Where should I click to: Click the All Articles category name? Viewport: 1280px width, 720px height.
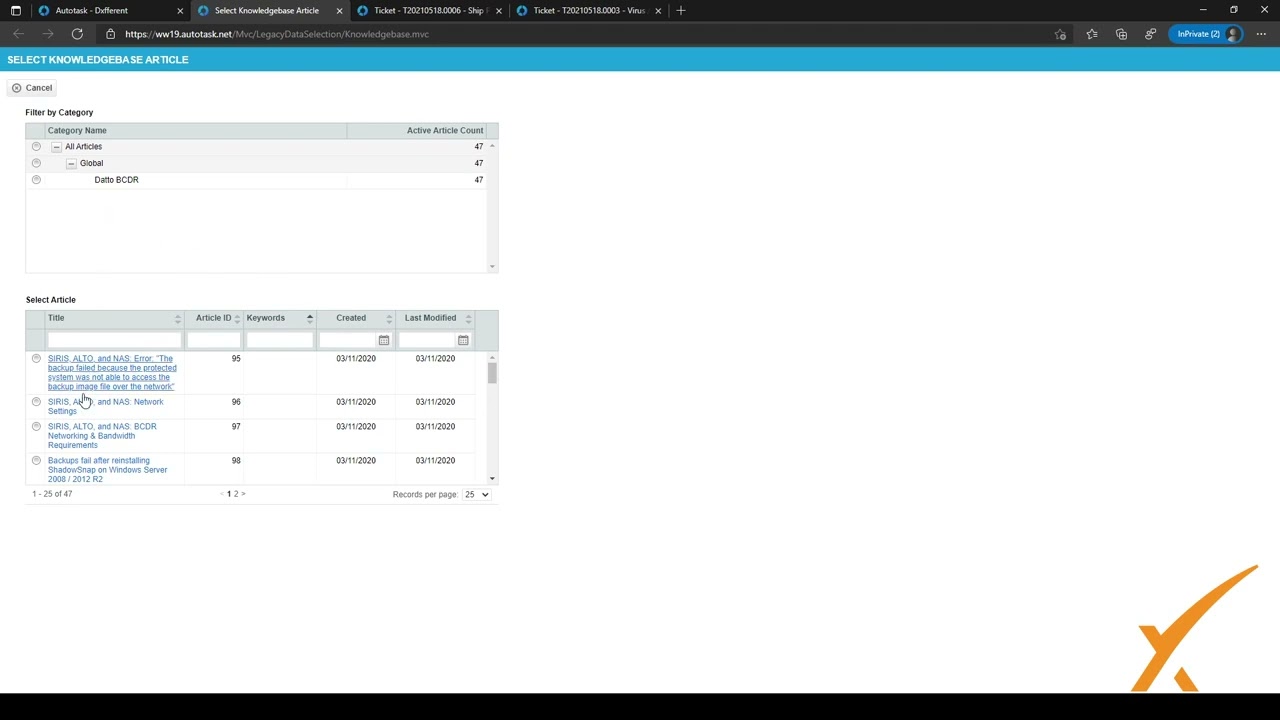[x=83, y=147]
